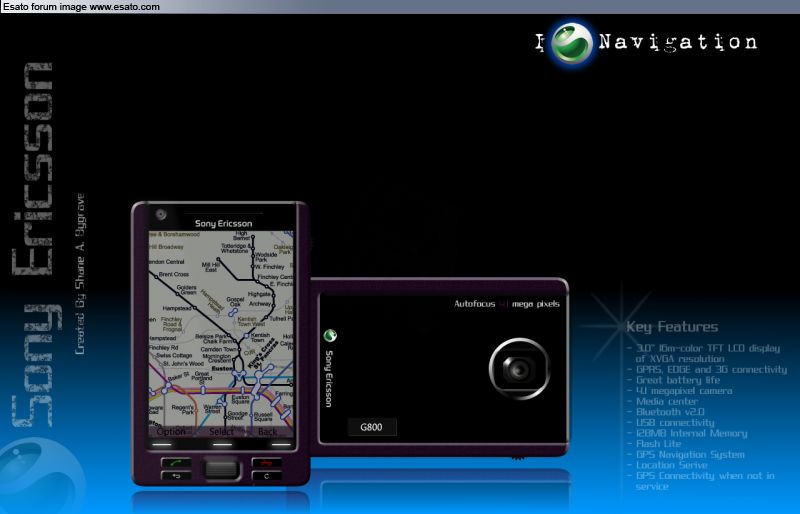The image size is (800, 514).
Task: Click the 'Great battery life' feature line
Action: [x=678, y=380]
